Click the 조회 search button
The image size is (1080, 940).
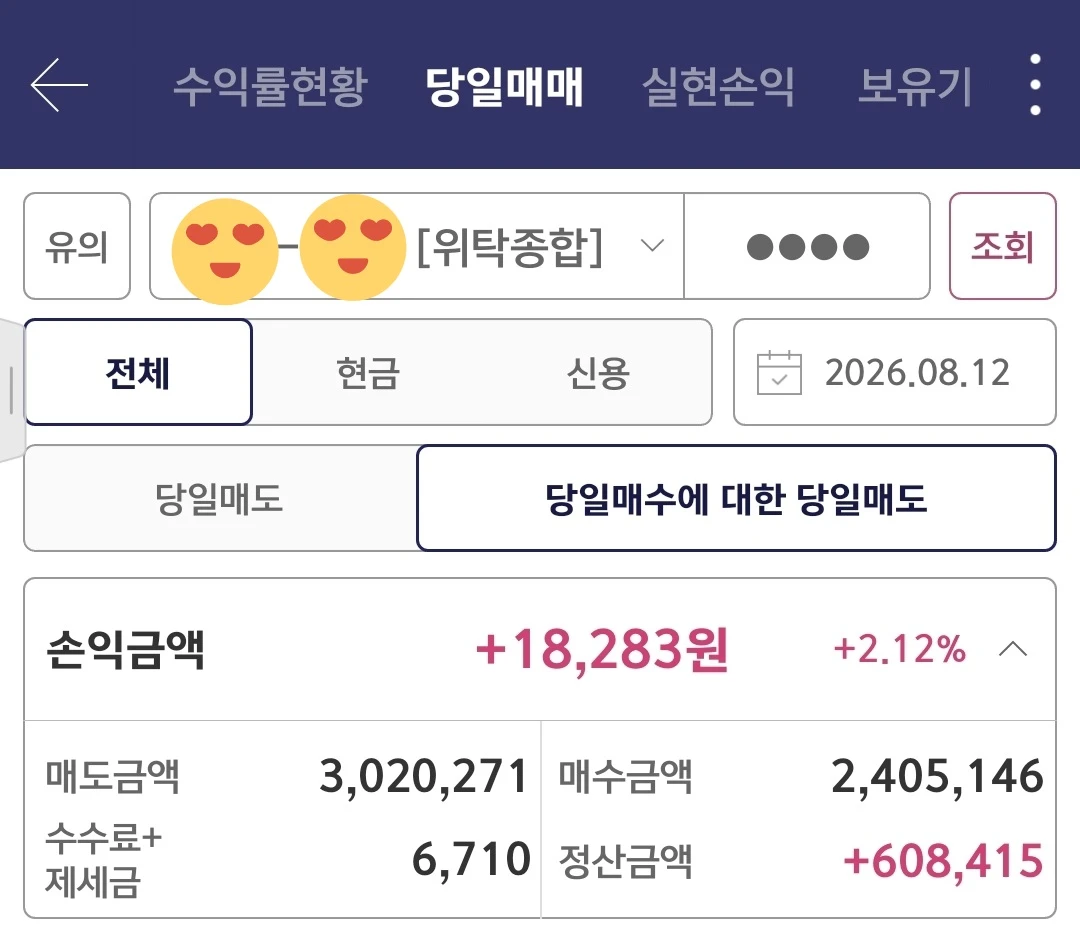[x=1003, y=246]
